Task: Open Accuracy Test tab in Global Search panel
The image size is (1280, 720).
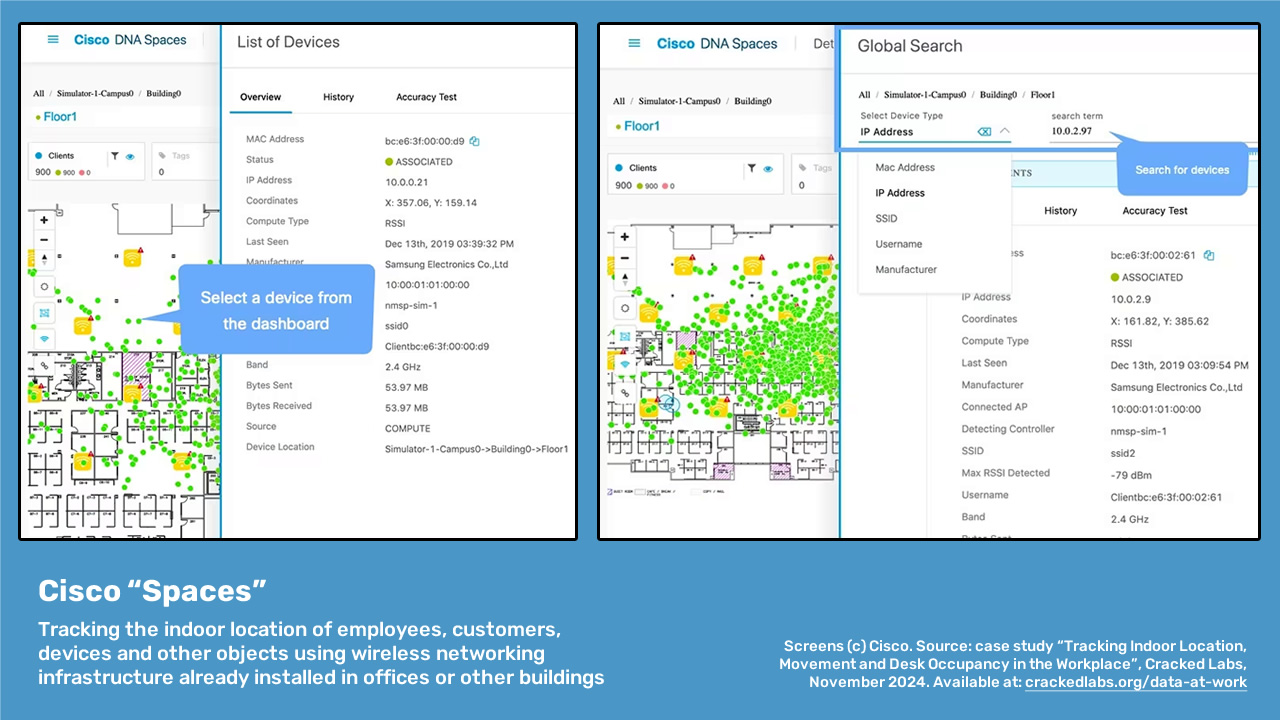Action: pos(1155,211)
